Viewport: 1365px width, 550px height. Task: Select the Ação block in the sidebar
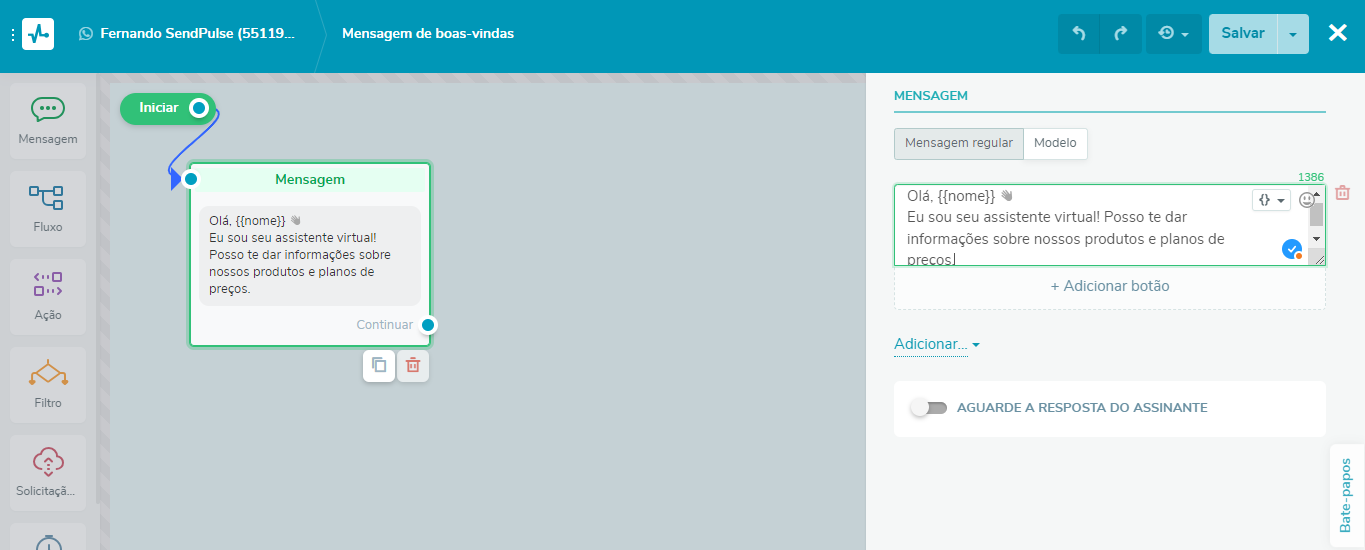pyautogui.click(x=48, y=297)
